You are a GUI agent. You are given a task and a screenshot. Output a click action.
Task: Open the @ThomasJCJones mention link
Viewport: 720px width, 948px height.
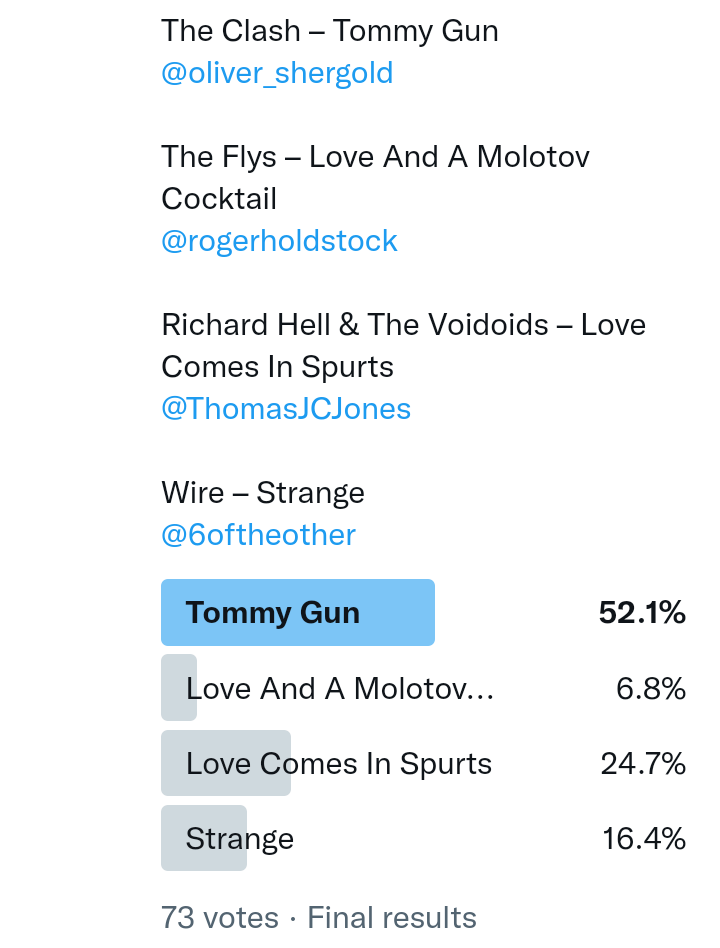286,409
